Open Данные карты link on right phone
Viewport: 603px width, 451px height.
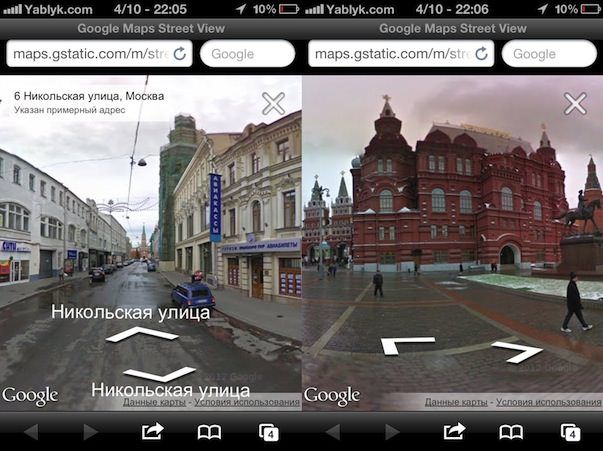click(456, 403)
